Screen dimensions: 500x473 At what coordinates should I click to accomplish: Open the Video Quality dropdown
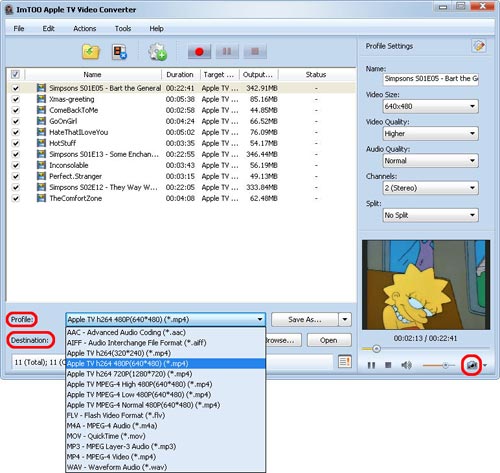431,134
